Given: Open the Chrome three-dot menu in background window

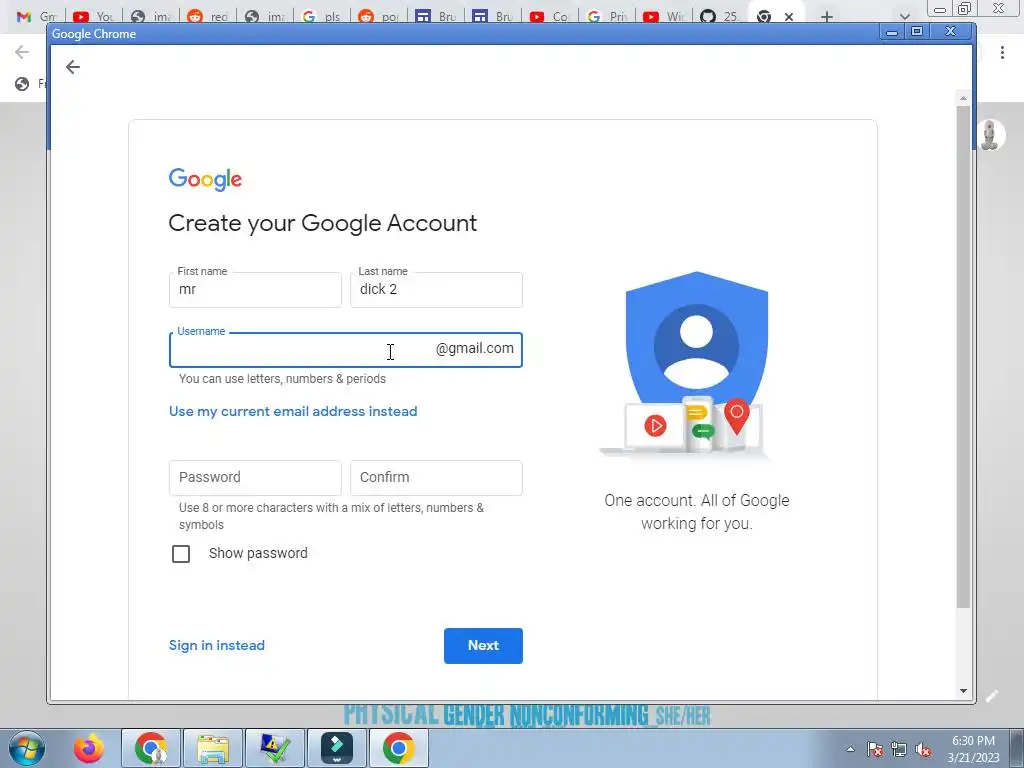Looking at the screenshot, I should point(1002,53).
